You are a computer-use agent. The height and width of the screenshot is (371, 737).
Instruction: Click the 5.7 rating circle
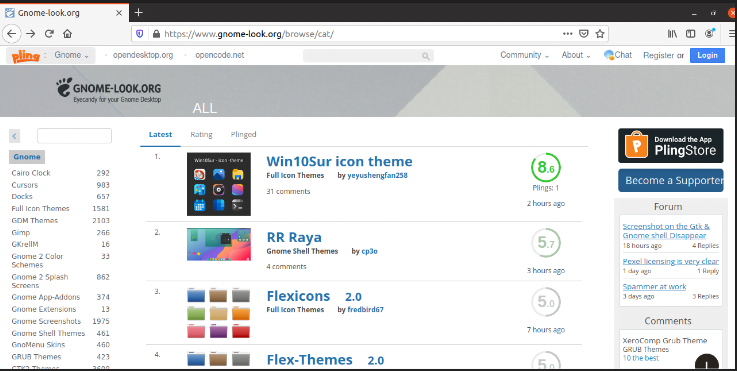coord(545,243)
